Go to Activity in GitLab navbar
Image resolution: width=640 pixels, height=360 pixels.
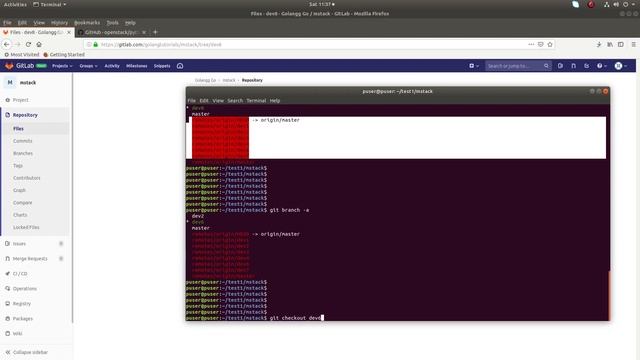(x=112, y=66)
